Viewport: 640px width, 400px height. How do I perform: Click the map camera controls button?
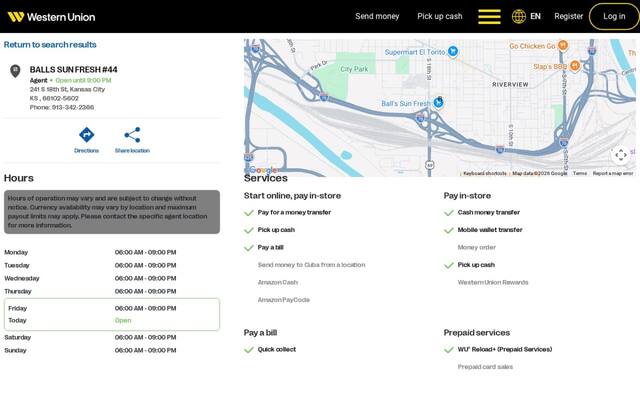coord(621,155)
